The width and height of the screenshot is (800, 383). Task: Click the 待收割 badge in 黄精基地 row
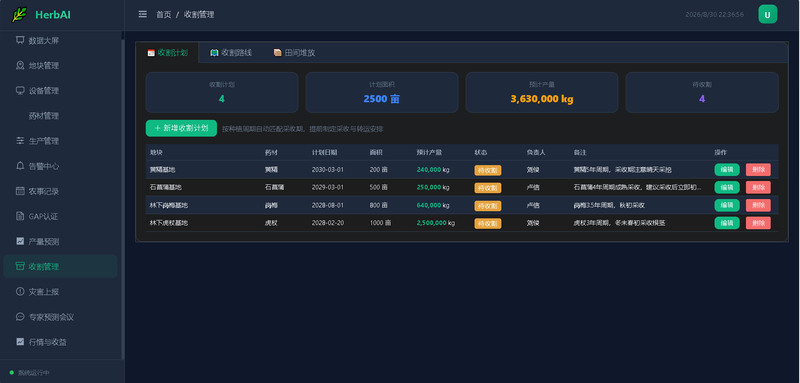(x=488, y=170)
